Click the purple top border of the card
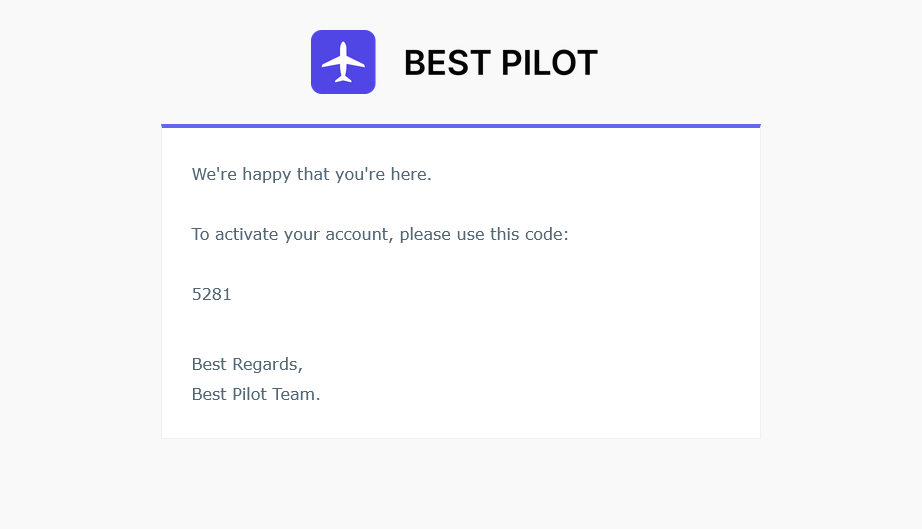922x529 pixels. point(461,126)
